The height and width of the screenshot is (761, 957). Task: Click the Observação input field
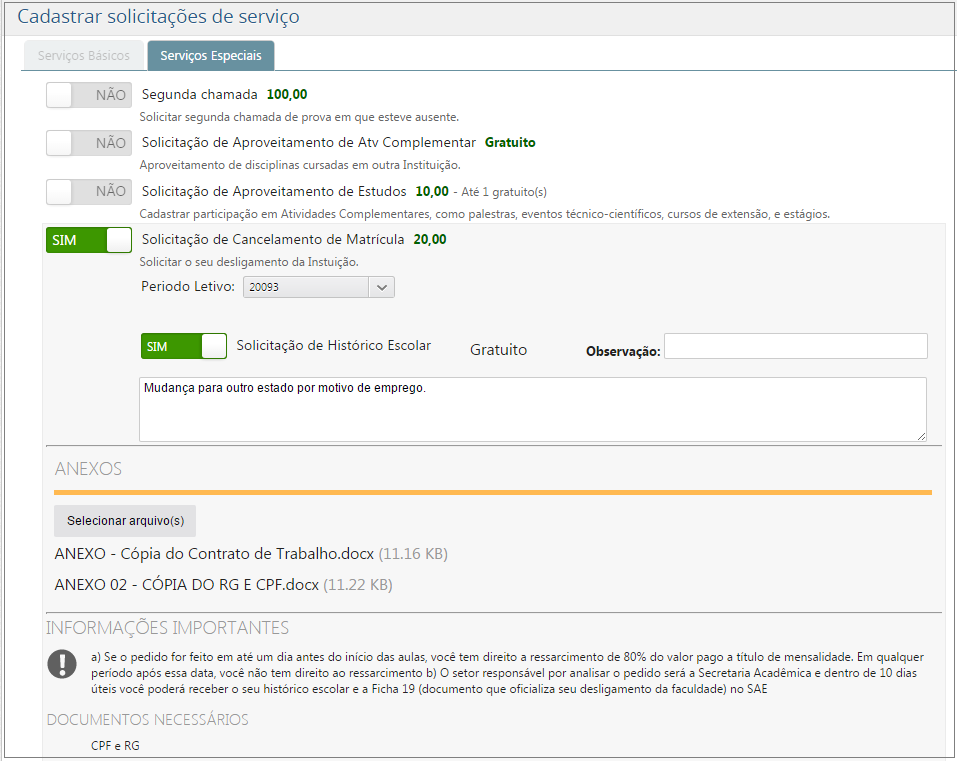click(797, 346)
